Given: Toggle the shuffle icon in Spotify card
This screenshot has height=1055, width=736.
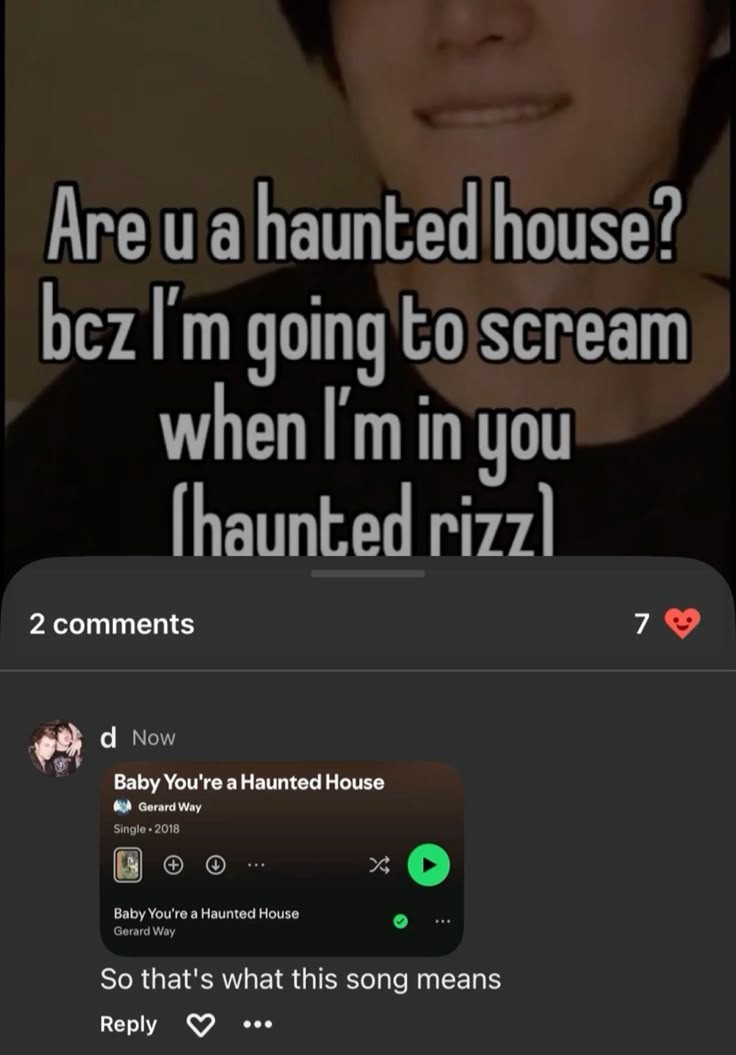Looking at the screenshot, I should tap(379, 865).
